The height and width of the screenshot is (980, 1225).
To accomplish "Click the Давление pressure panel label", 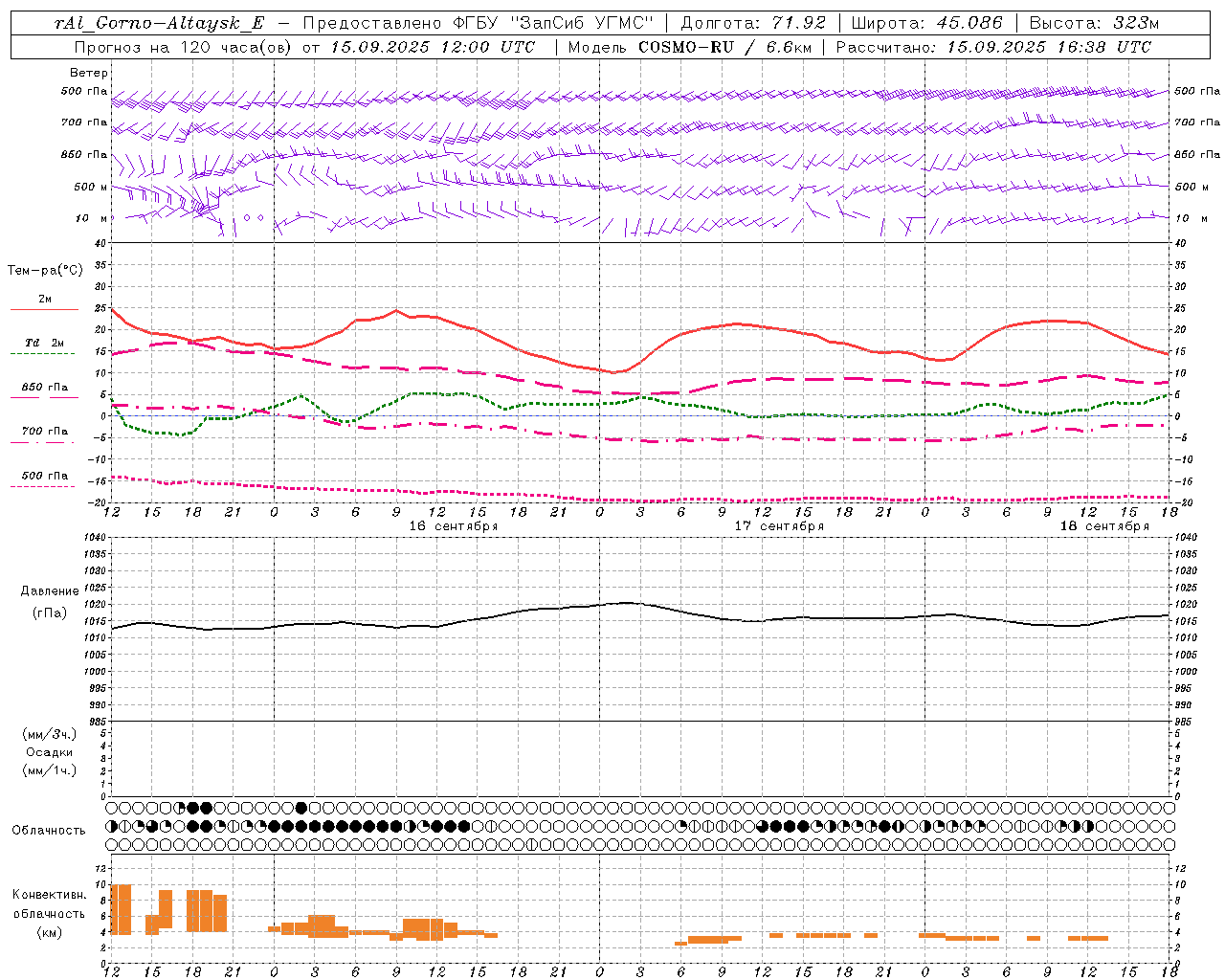I will point(50,591).
